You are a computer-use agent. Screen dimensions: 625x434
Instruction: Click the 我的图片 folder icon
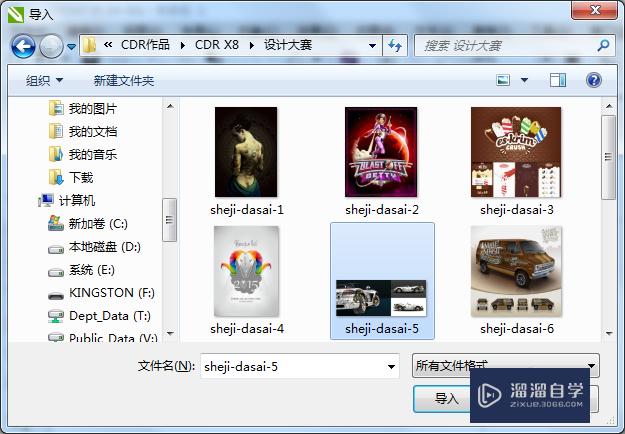tap(56, 108)
